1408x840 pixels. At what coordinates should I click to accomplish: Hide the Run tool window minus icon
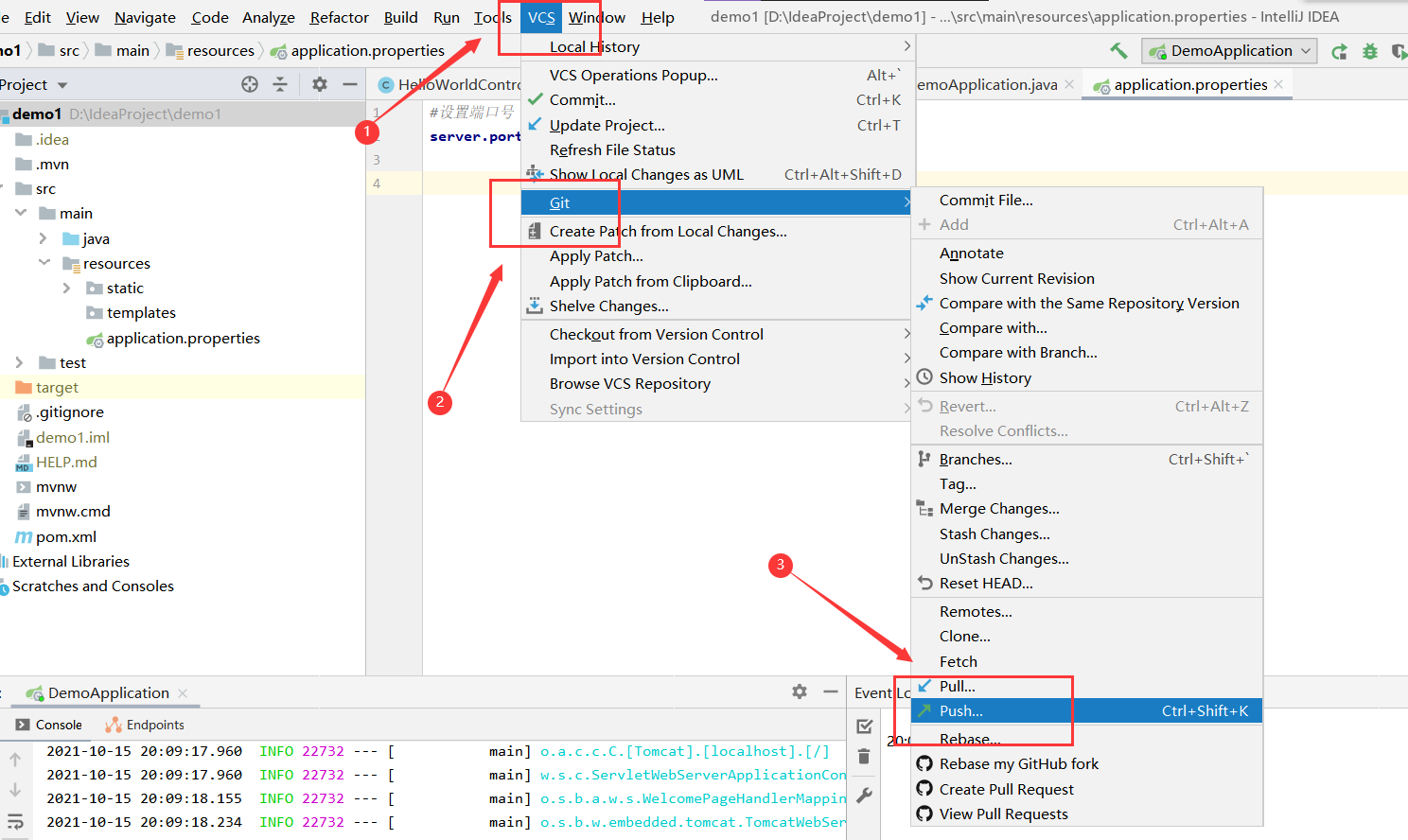(x=830, y=691)
